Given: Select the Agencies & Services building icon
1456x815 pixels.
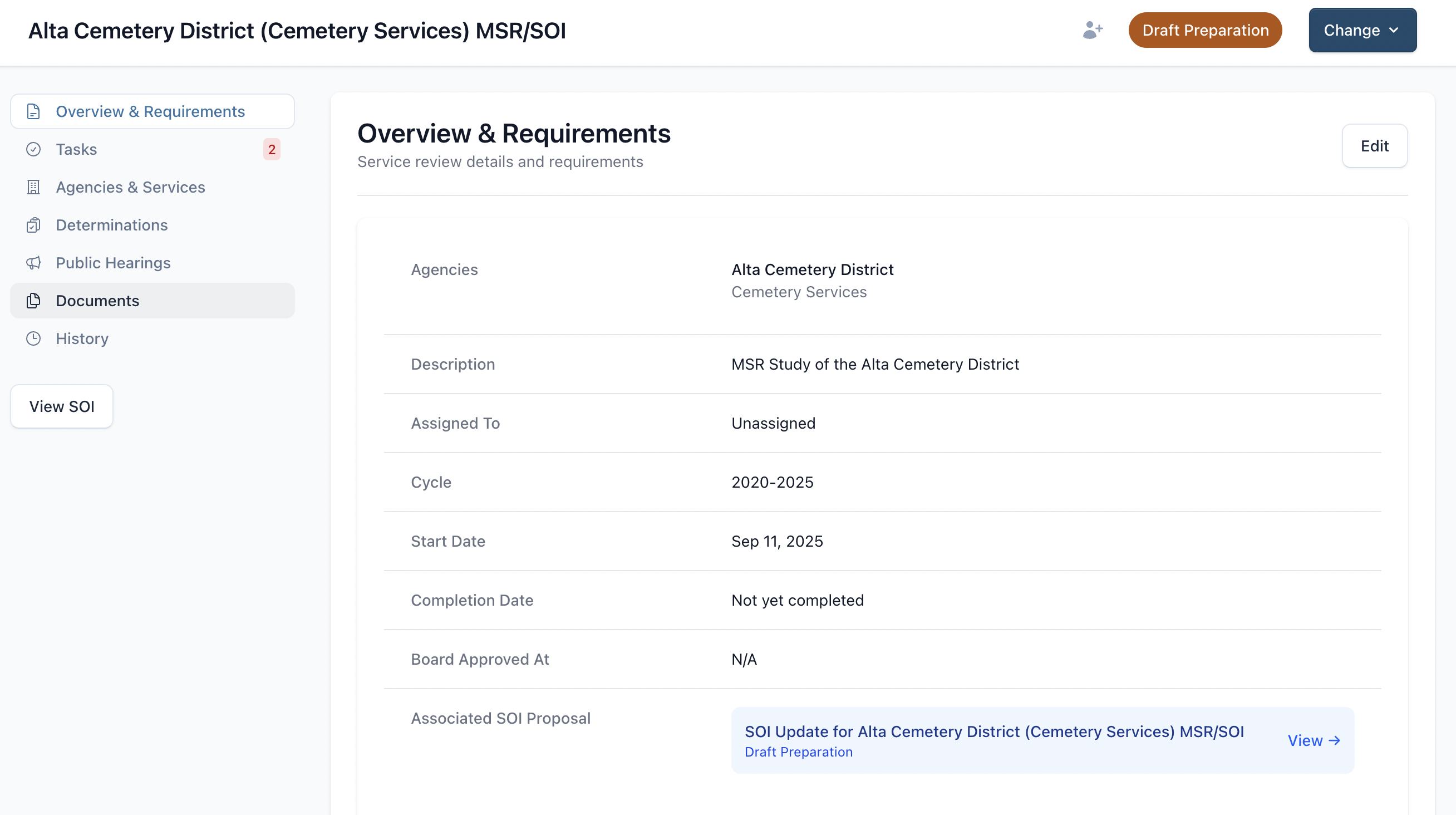Looking at the screenshot, I should [33, 187].
